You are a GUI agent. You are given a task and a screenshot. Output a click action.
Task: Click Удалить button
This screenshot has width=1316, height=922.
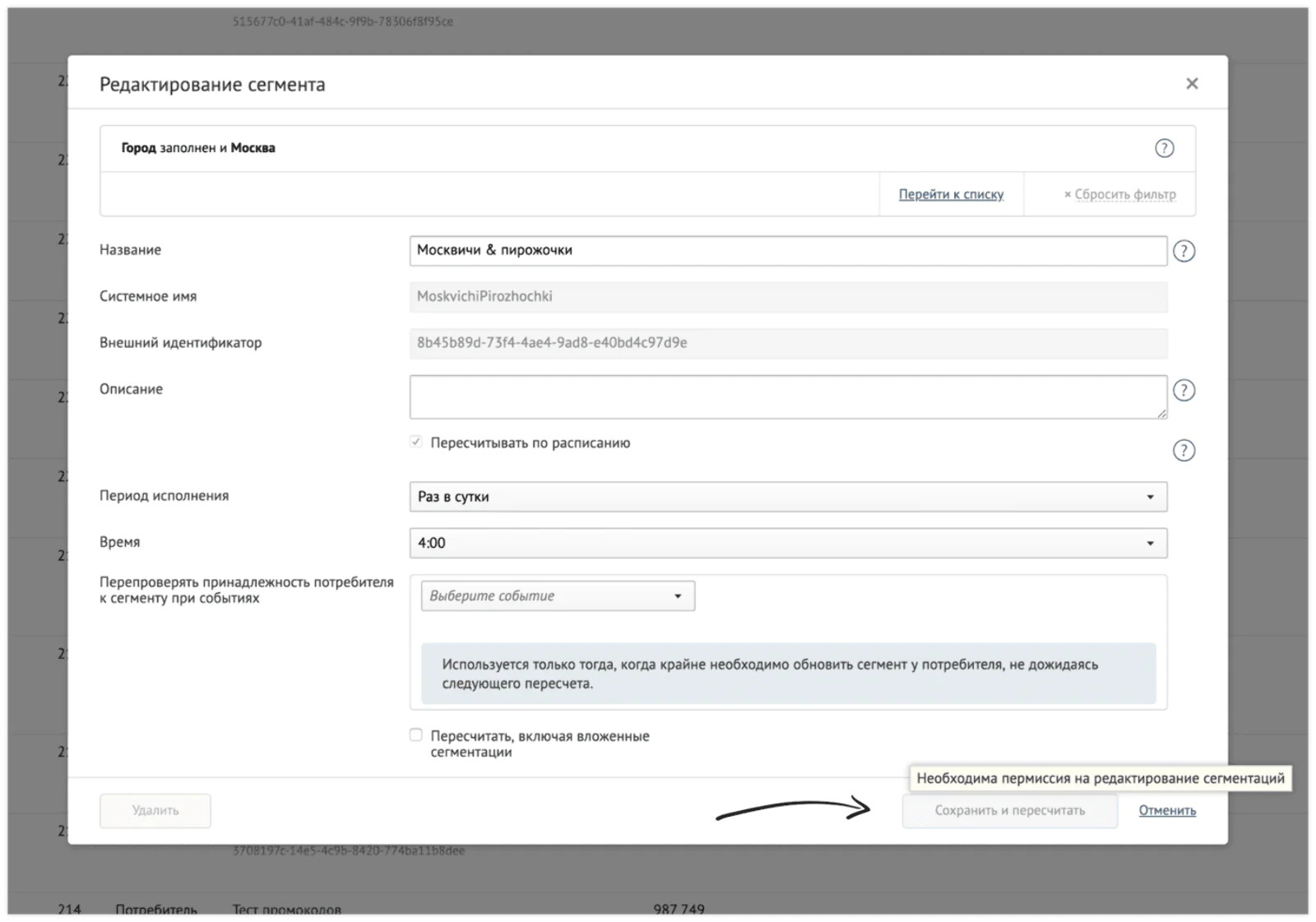(x=155, y=810)
